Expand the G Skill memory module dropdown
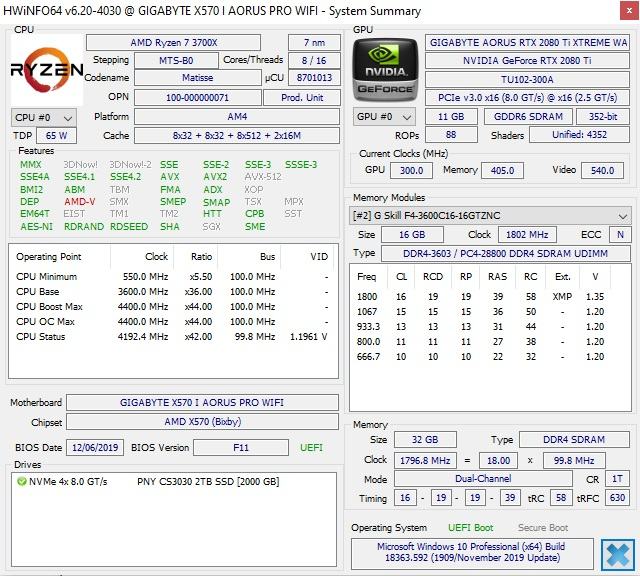640x576 pixels. coord(490,216)
